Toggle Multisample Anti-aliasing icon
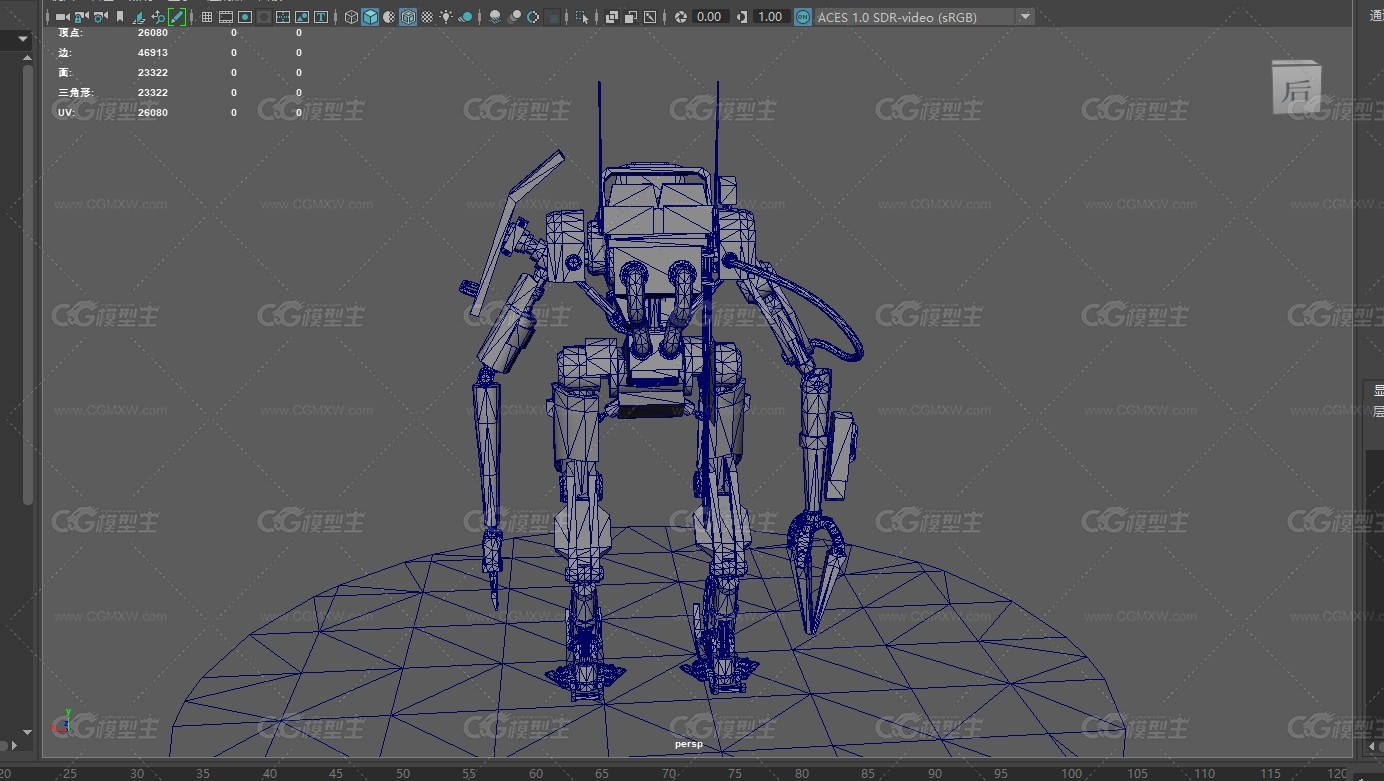The width and height of the screenshot is (1384, 781). tap(534, 17)
